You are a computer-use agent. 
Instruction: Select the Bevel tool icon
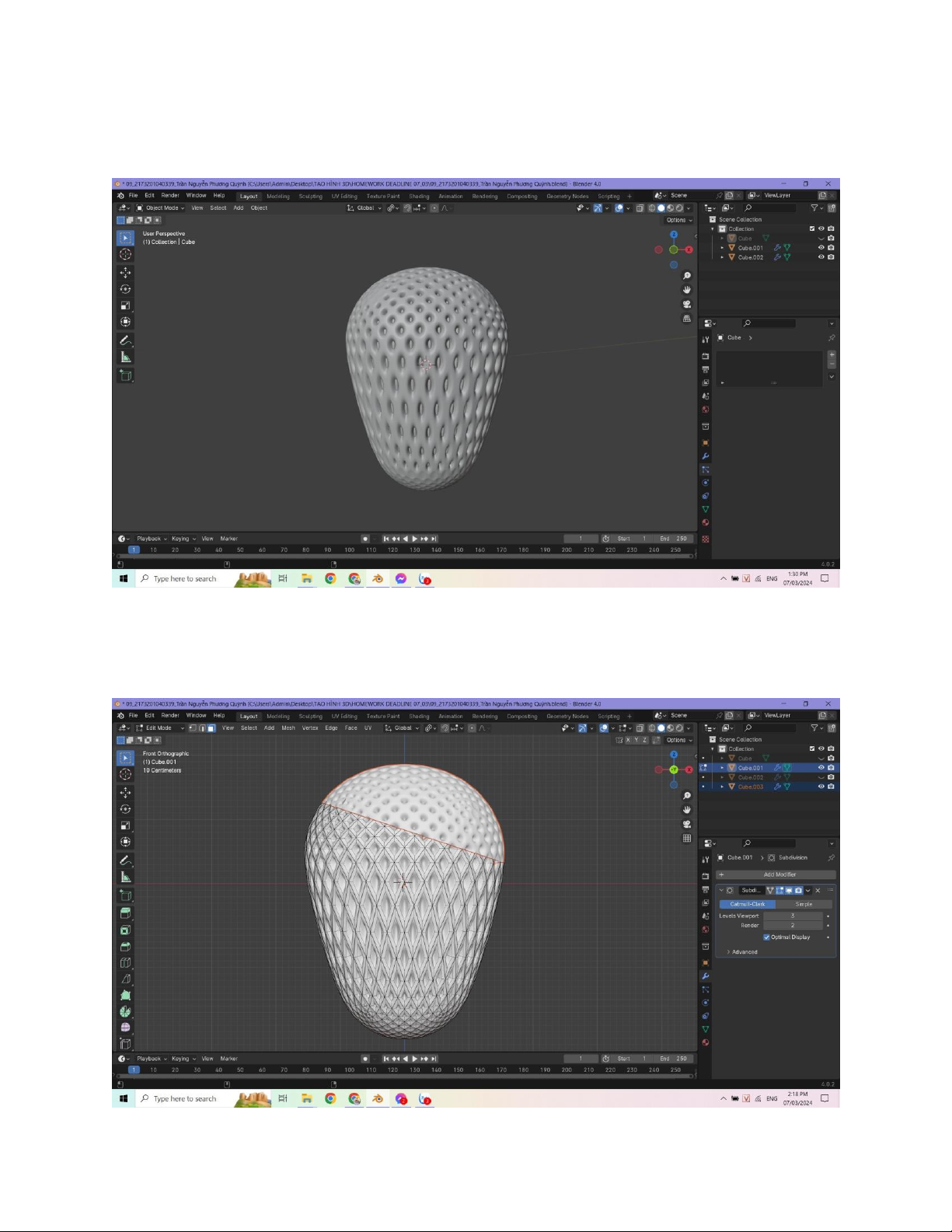125,946
